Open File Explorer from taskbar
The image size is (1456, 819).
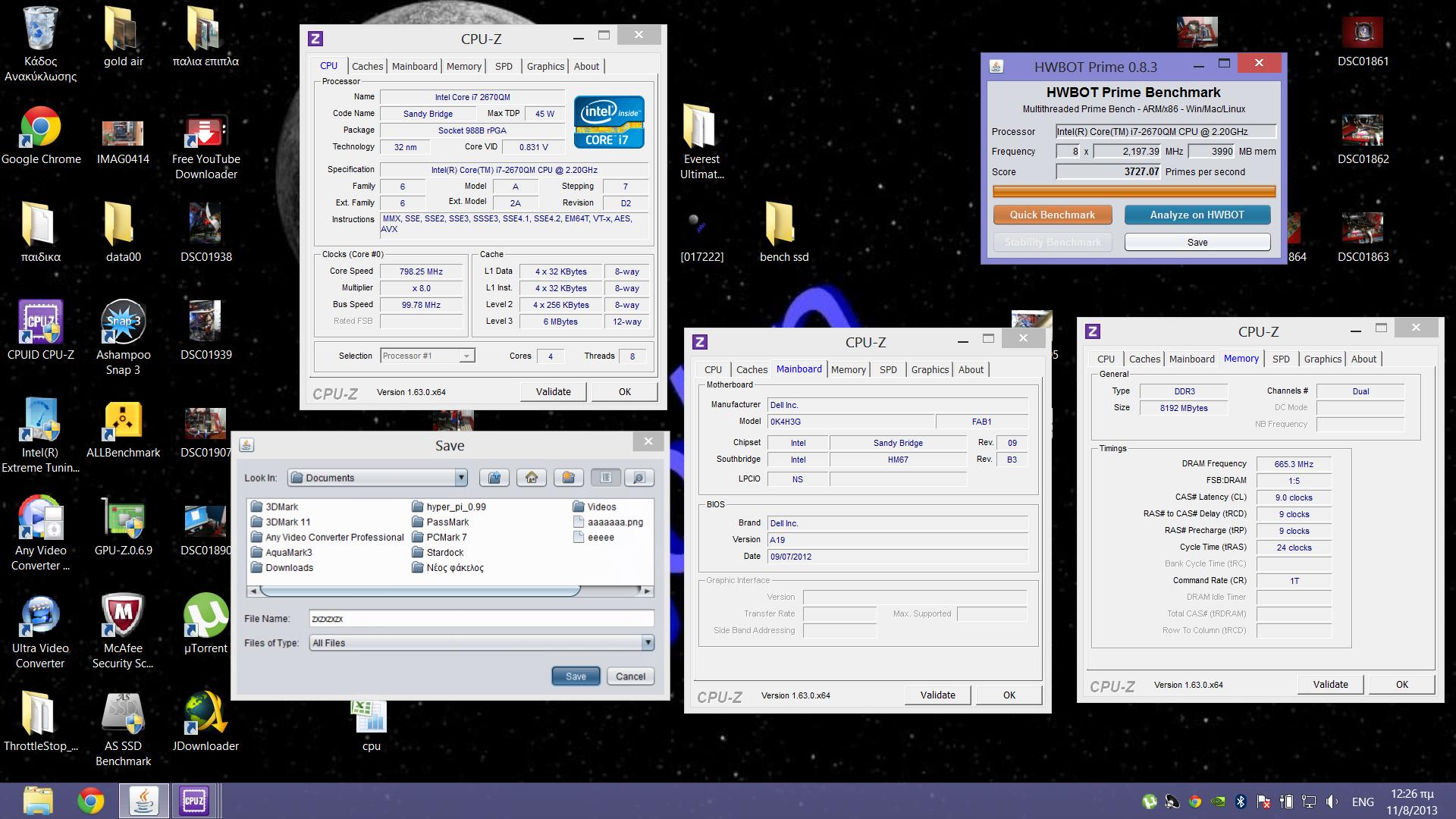point(38,801)
